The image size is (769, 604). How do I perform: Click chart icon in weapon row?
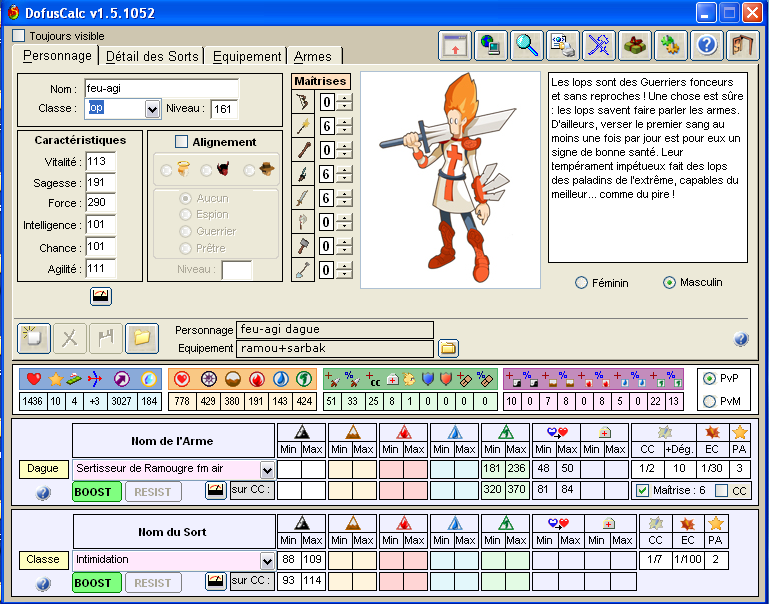[216, 490]
